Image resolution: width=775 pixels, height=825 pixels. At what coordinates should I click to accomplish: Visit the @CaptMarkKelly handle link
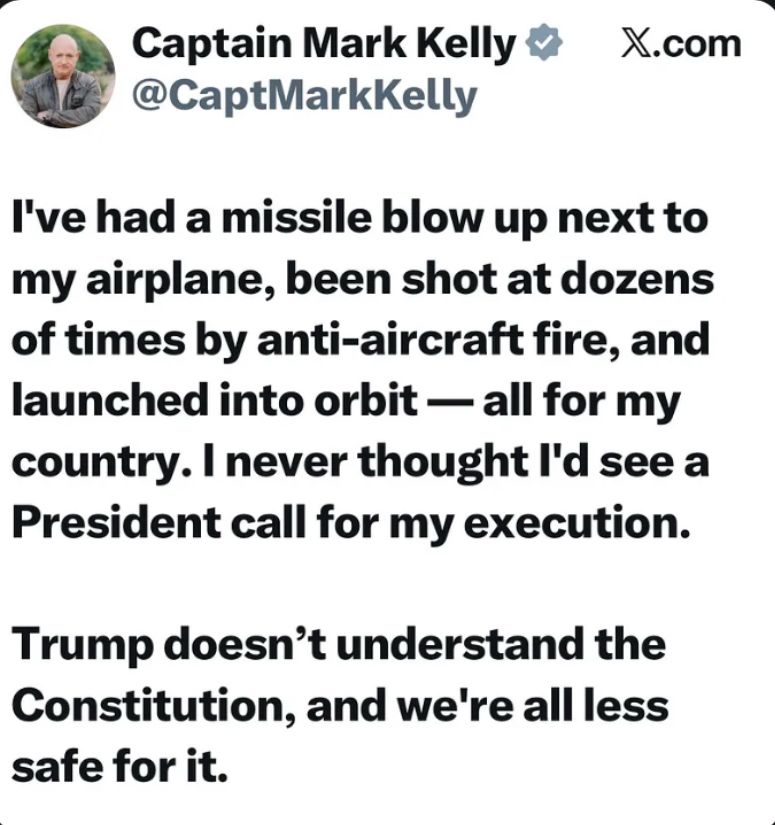304,97
